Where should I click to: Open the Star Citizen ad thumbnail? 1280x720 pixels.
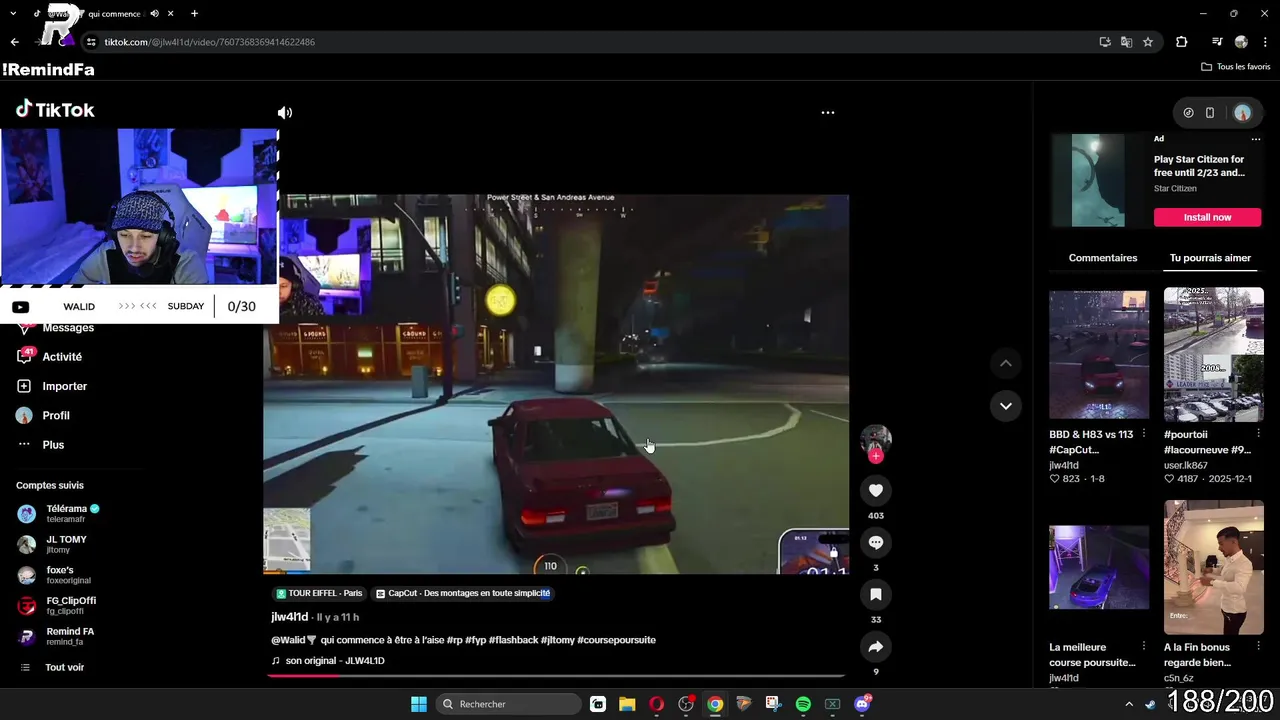(1098, 181)
